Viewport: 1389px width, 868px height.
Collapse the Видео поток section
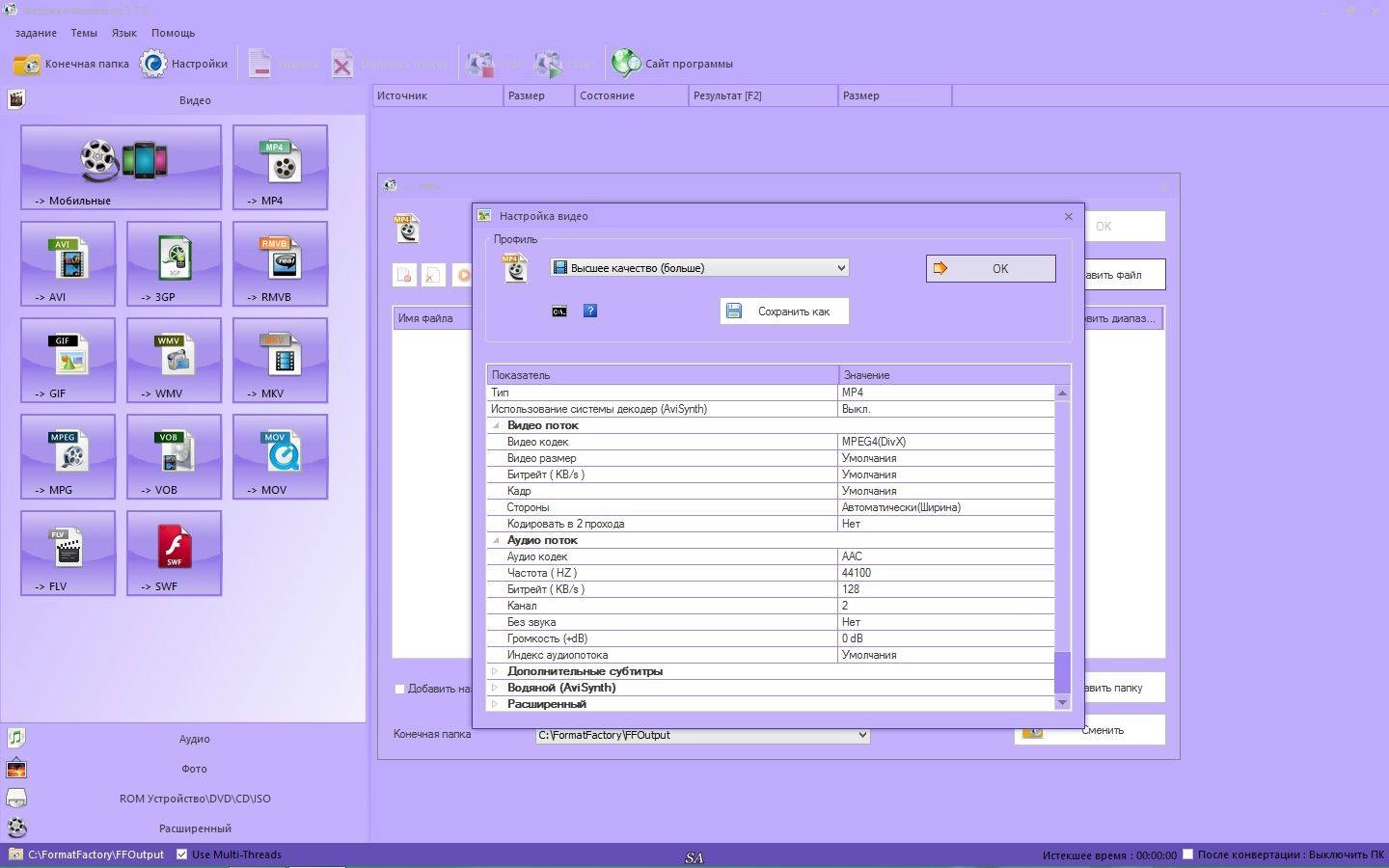tap(496, 425)
